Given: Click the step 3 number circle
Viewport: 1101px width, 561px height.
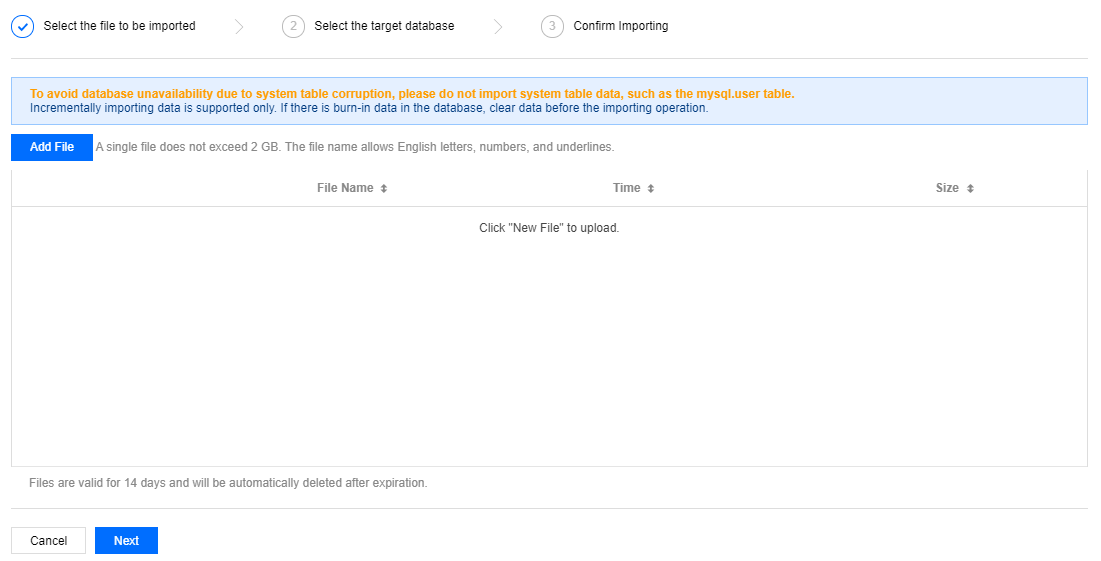Looking at the screenshot, I should [x=552, y=27].
